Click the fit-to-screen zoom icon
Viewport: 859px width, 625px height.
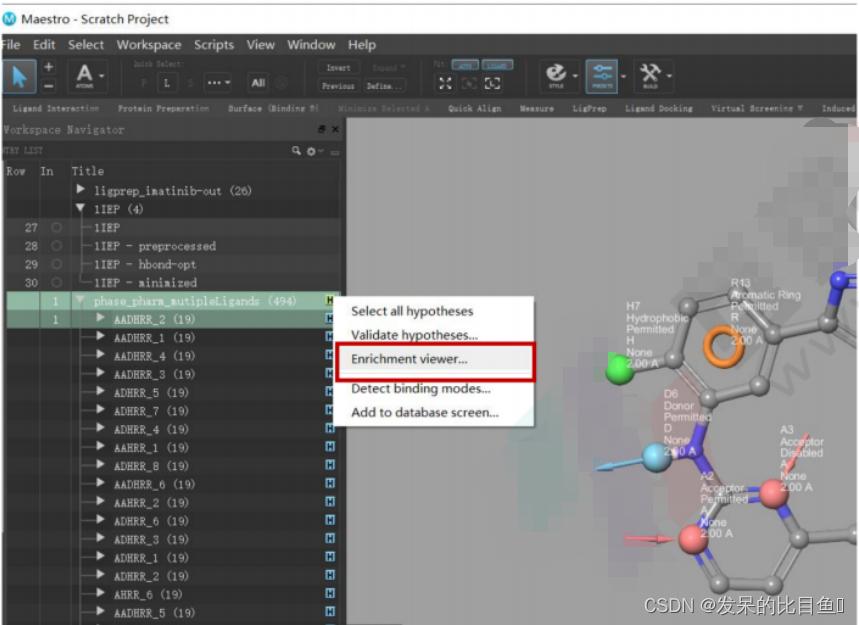445,83
